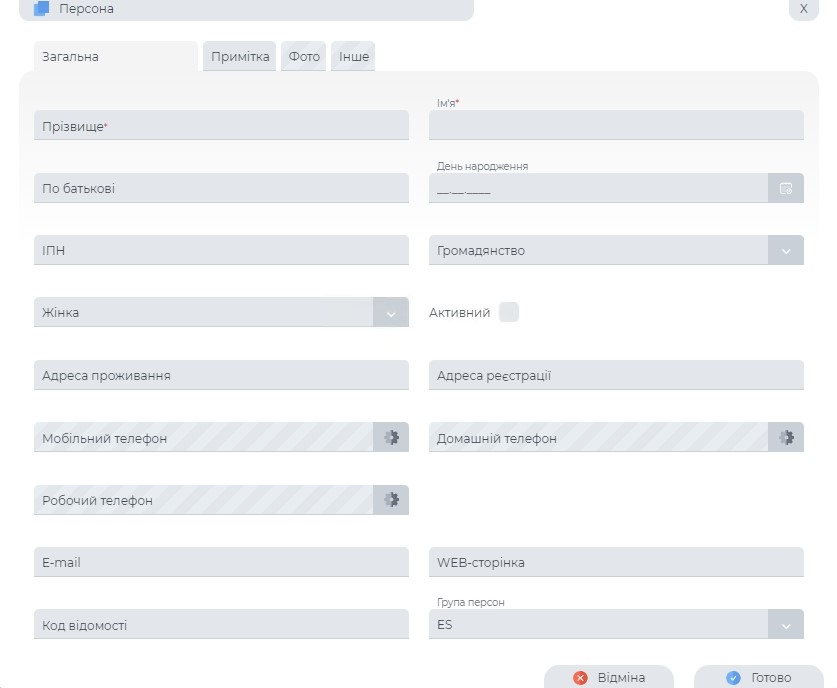Click the calendar icon for День народження
The image size is (837, 688).
(786, 188)
